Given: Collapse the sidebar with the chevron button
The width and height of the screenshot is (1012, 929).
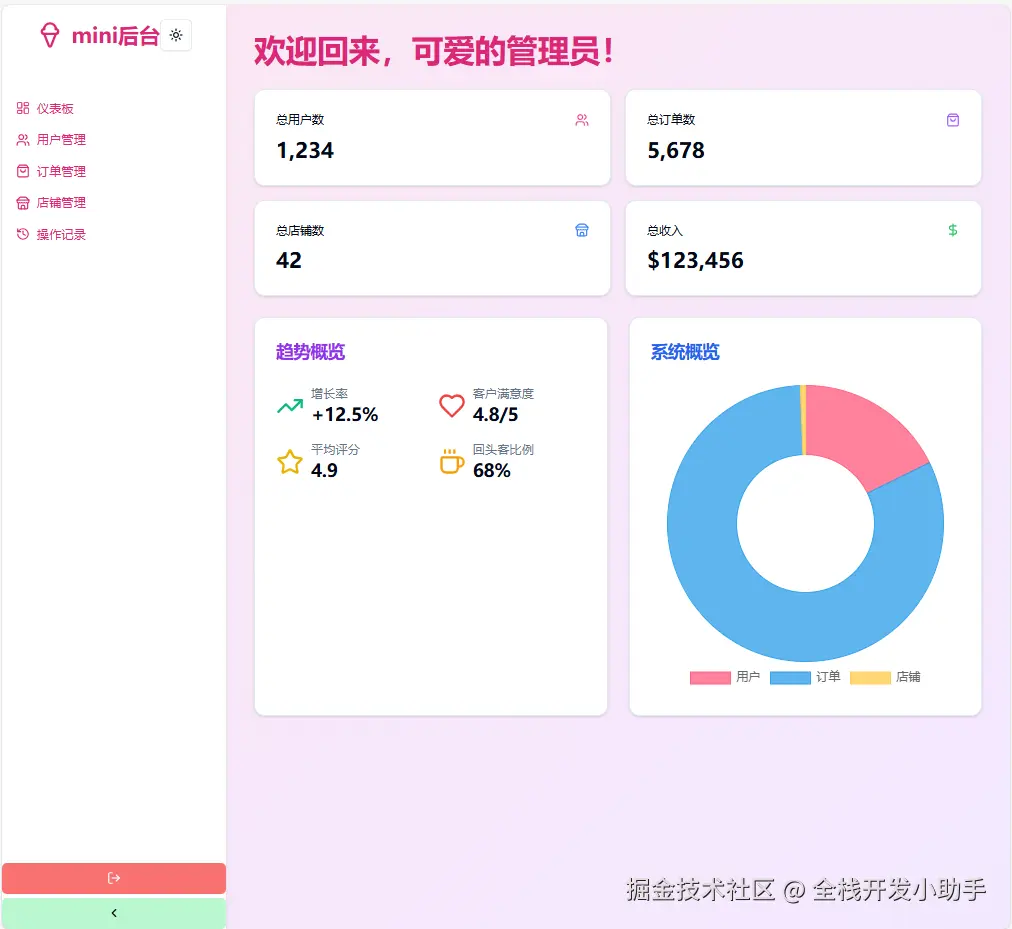Looking at the screenshot, I should (x=113, y=912).
